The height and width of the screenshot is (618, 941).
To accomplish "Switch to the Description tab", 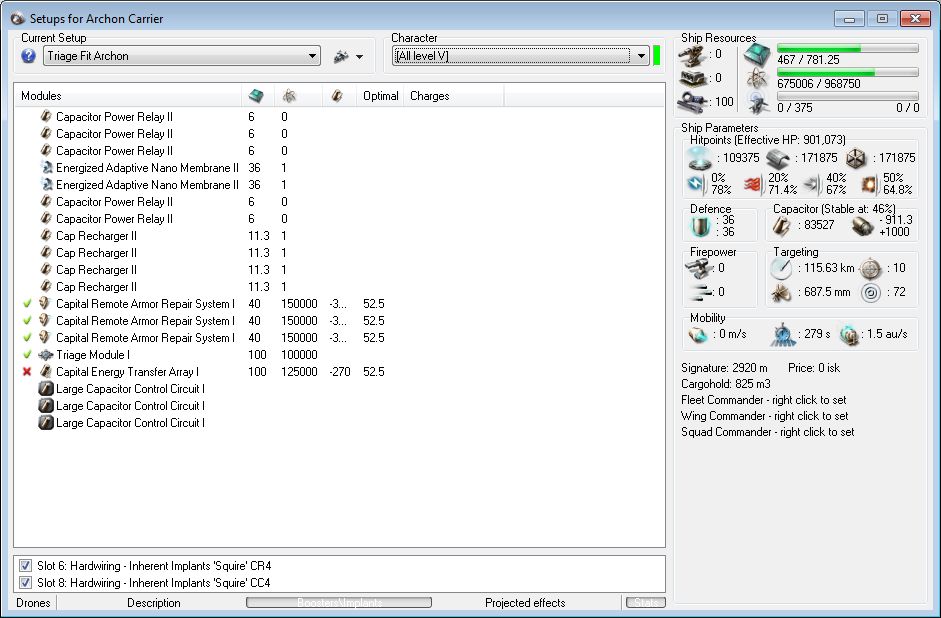I will coord(154,602).
